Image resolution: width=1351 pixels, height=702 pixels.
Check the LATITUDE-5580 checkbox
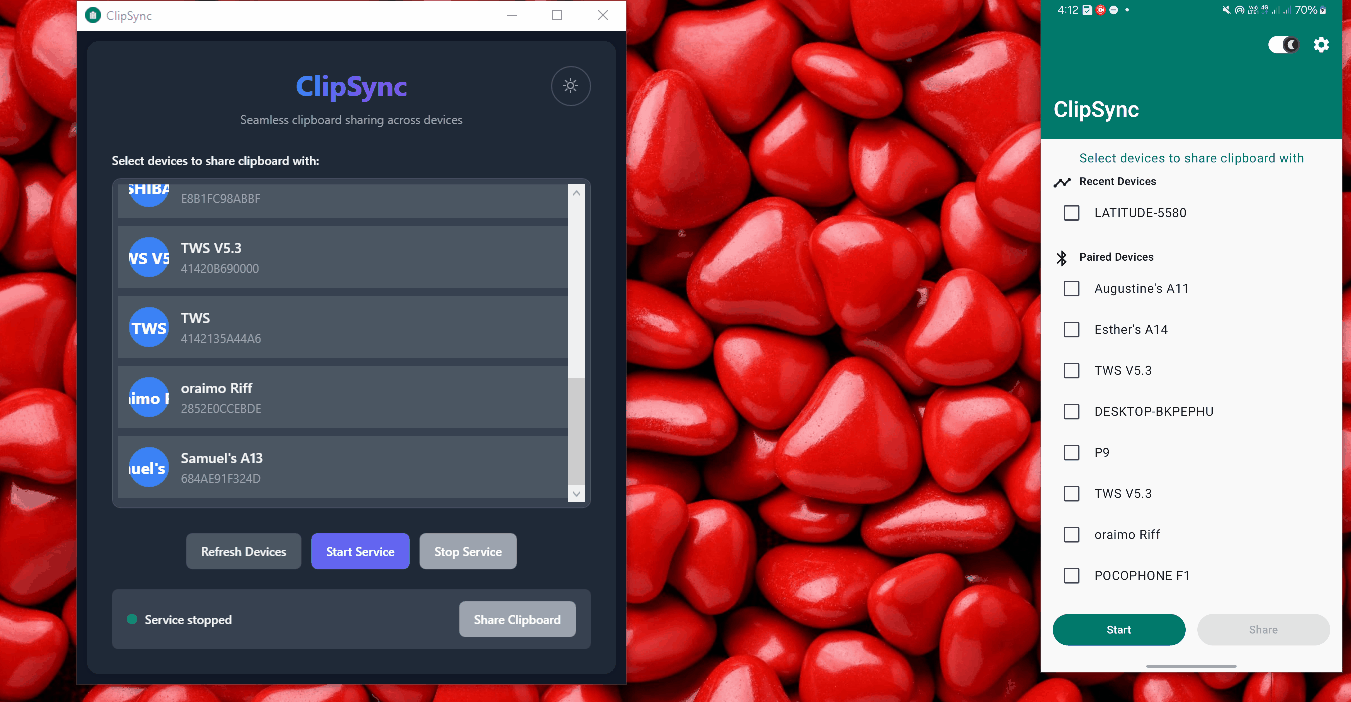(1072, 213)
